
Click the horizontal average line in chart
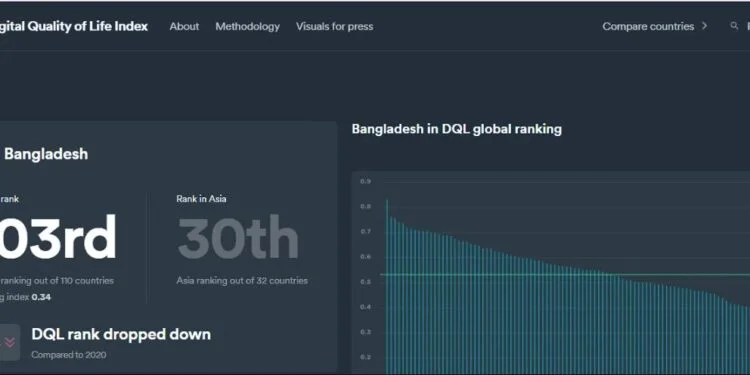pyautogui.click(x=565, y=275)
